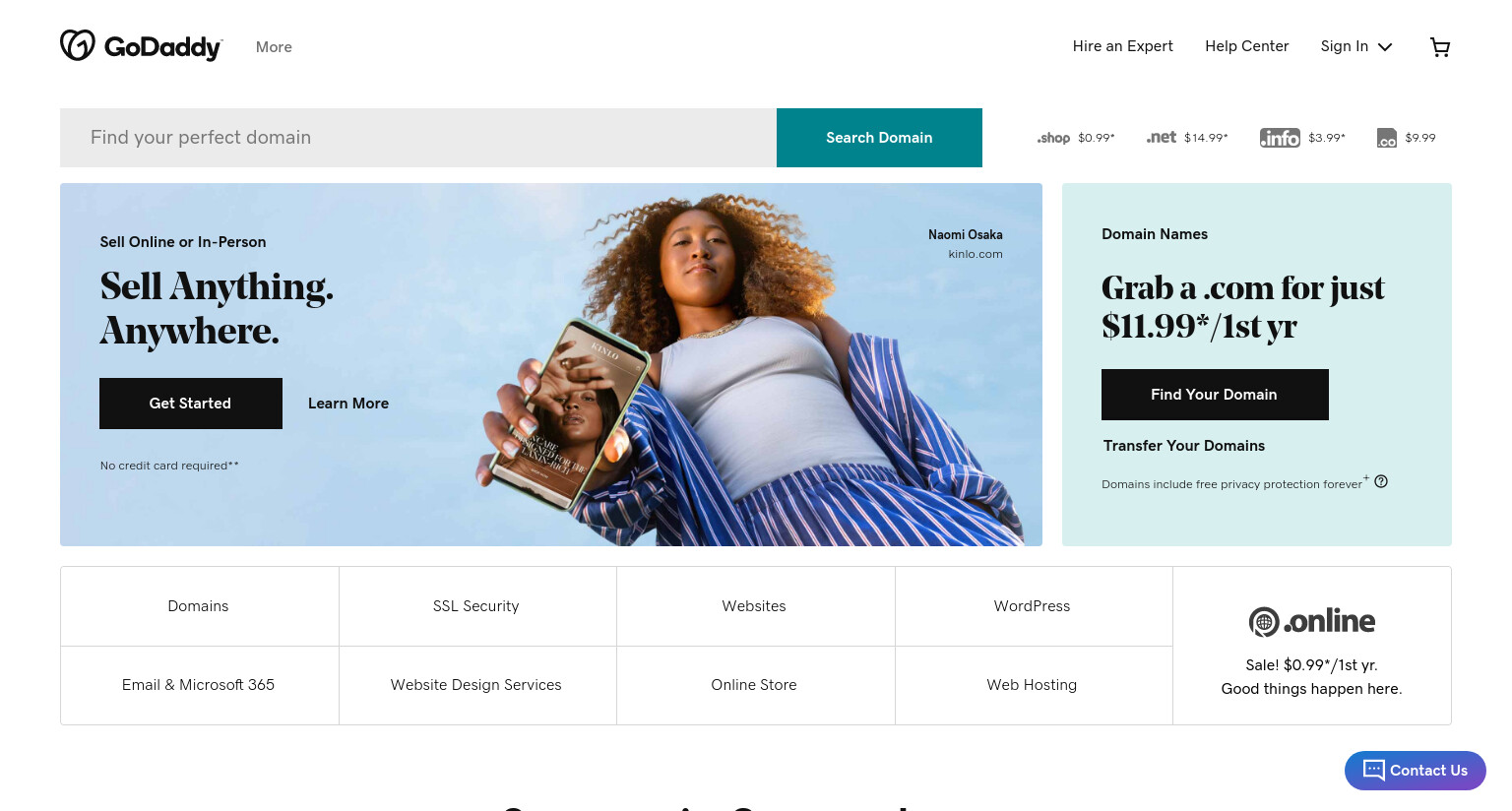Click Learn More link
The height and width of the screenshot is (811, 1512).
click(x=348, y=404)
